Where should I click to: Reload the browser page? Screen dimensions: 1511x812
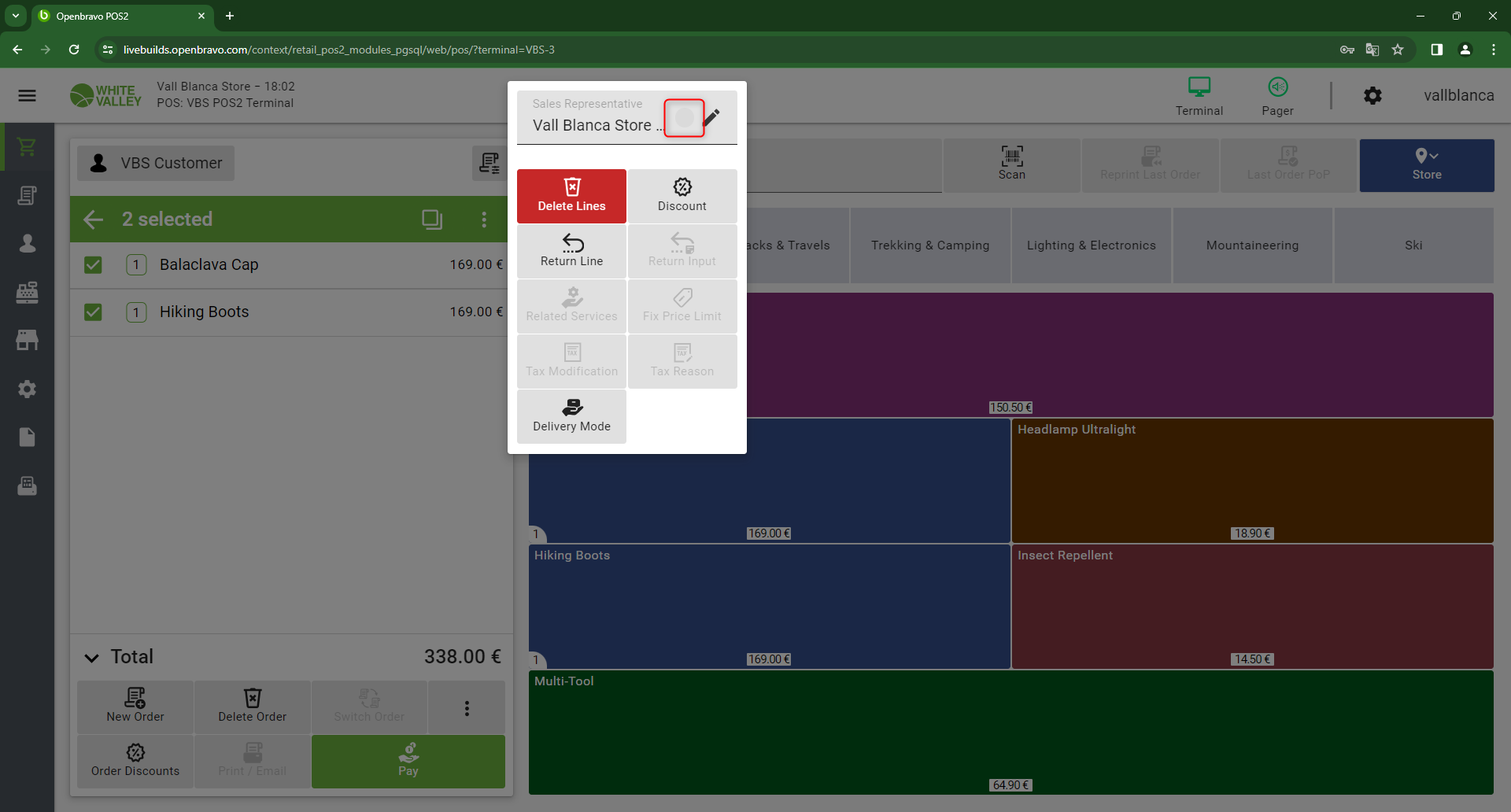[x=74, y=50]
